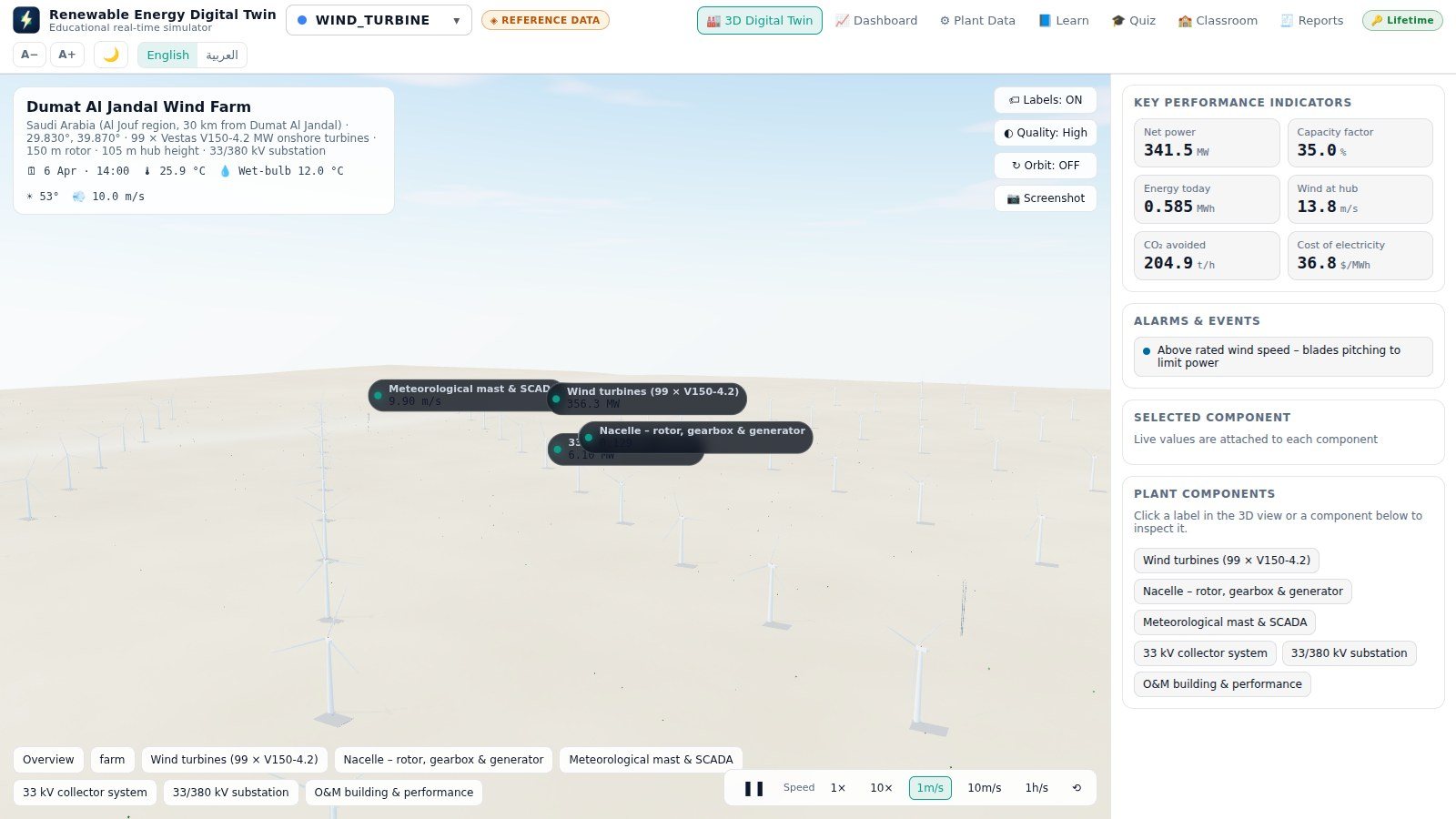Click the REFERENCE DATA badge
This screenshot has width=1456, height=819.
pyautogui.click(x=545, y=20)
